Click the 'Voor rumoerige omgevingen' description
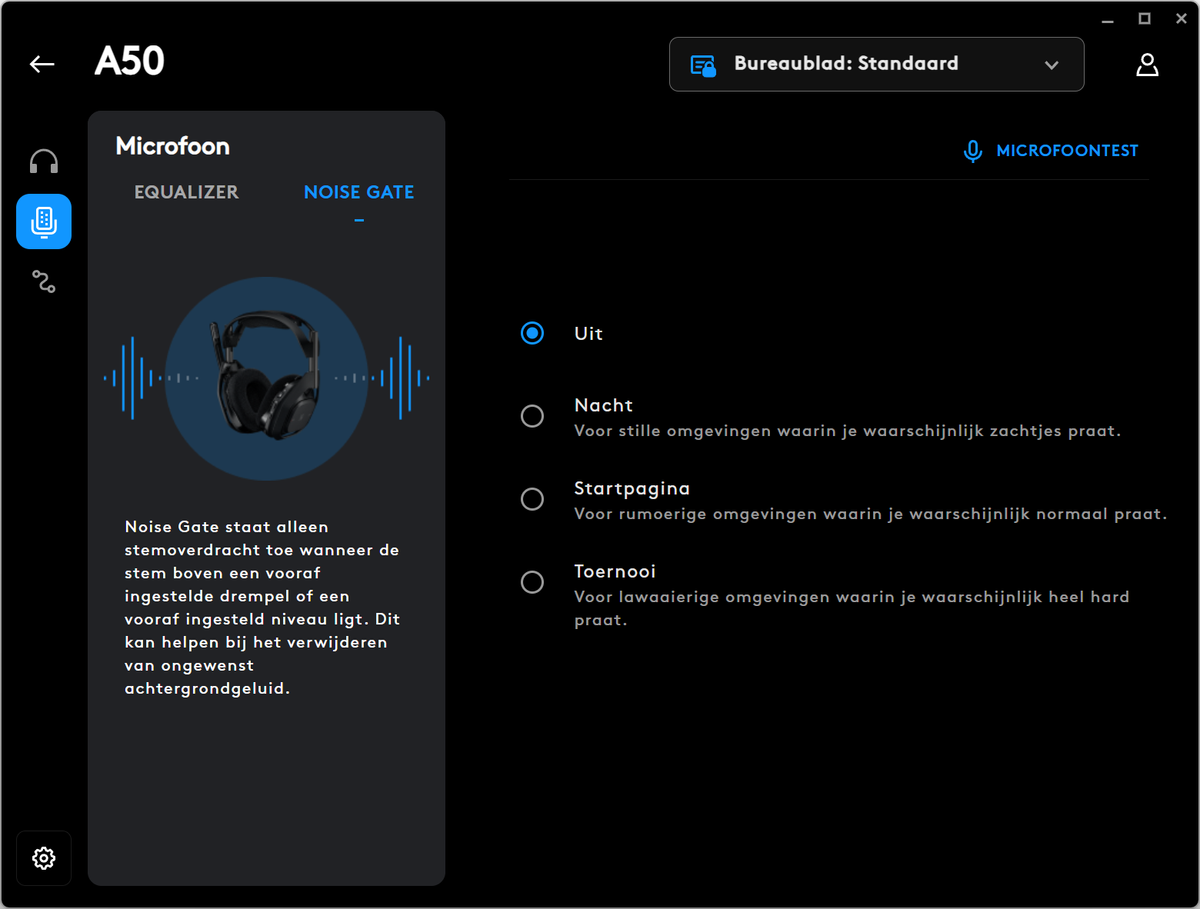Screen dimensions: 1200x909 870,514
